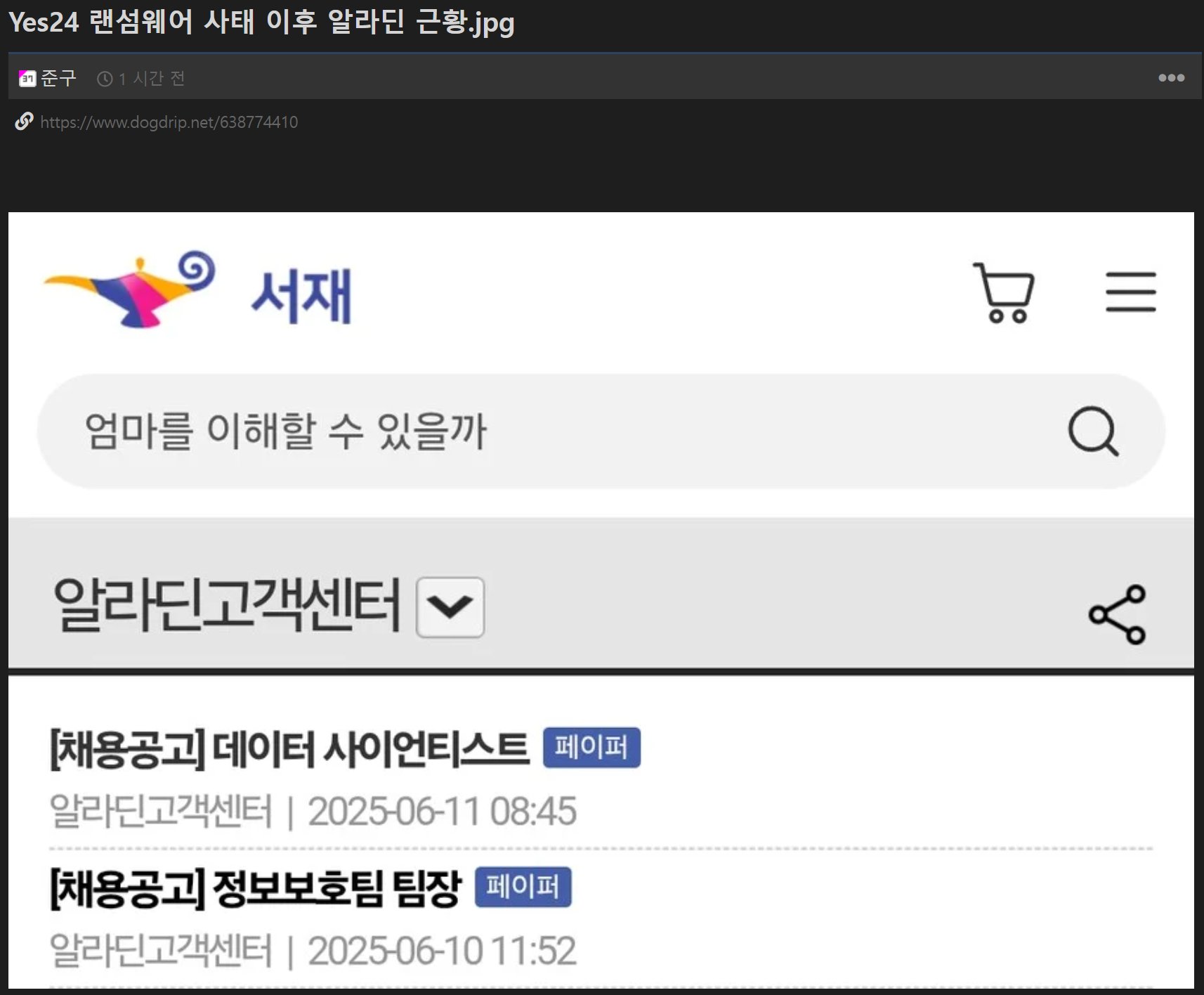Click the date 2025-06-11 08:45
This screenshot has height=995, width=1204.
[442, 812]
